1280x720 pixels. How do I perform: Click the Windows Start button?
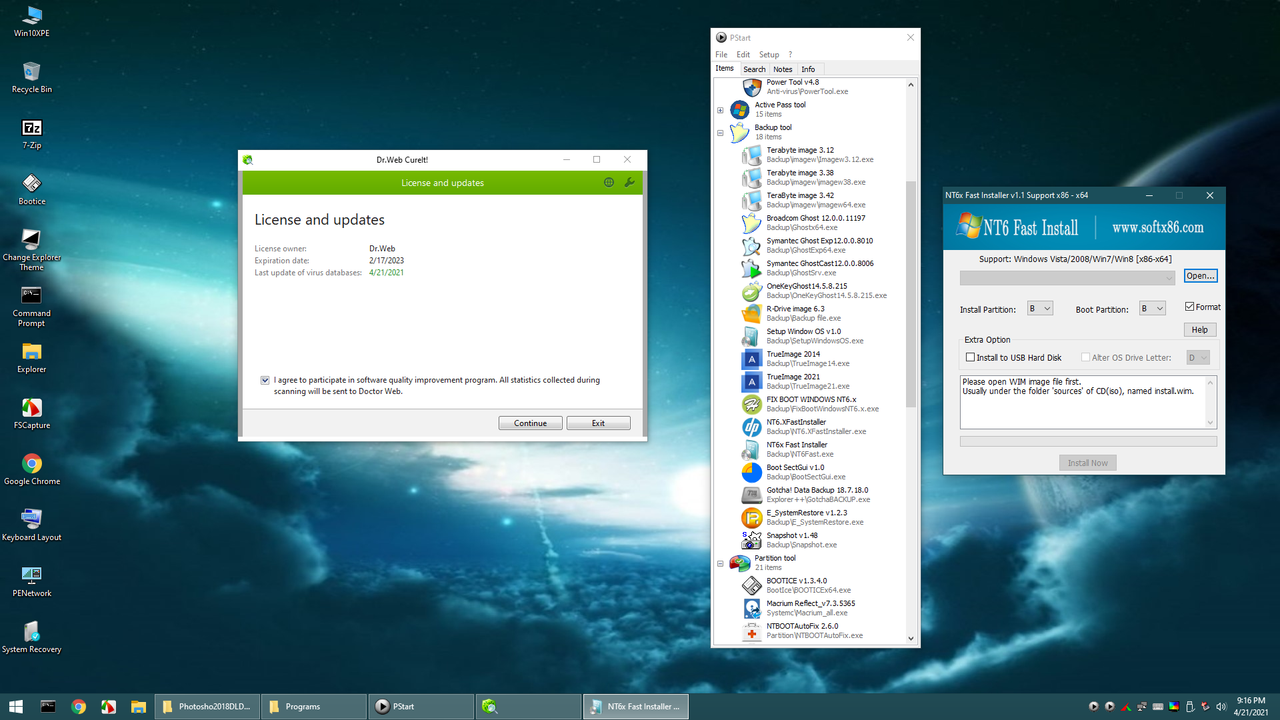[x=16, y=706]
